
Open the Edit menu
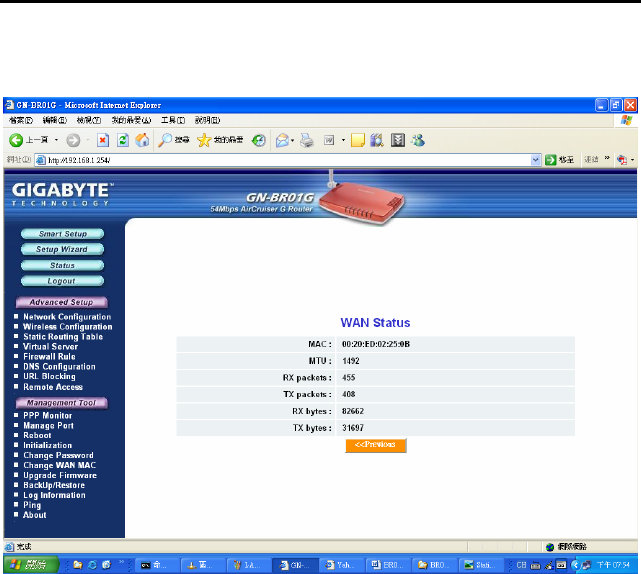(55, 120)
